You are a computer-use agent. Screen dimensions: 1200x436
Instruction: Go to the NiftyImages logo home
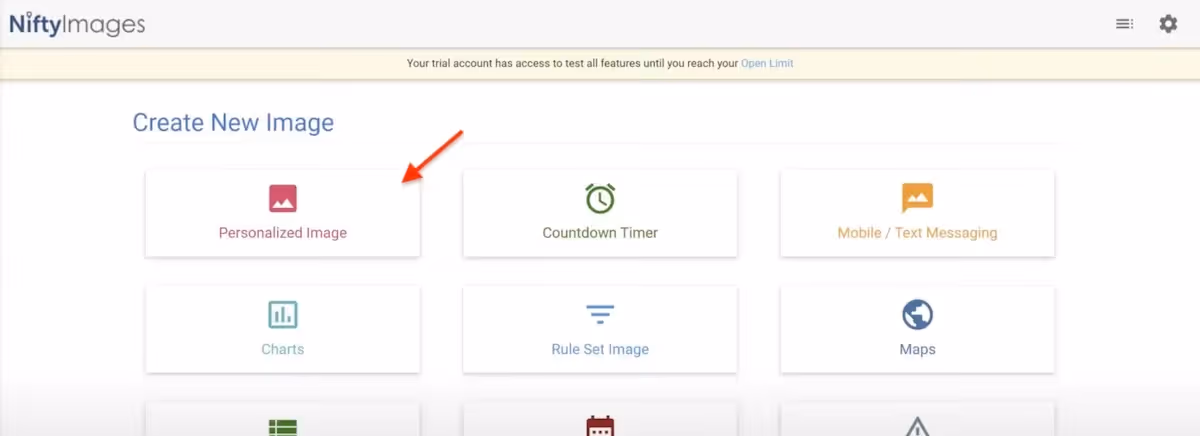77,24
